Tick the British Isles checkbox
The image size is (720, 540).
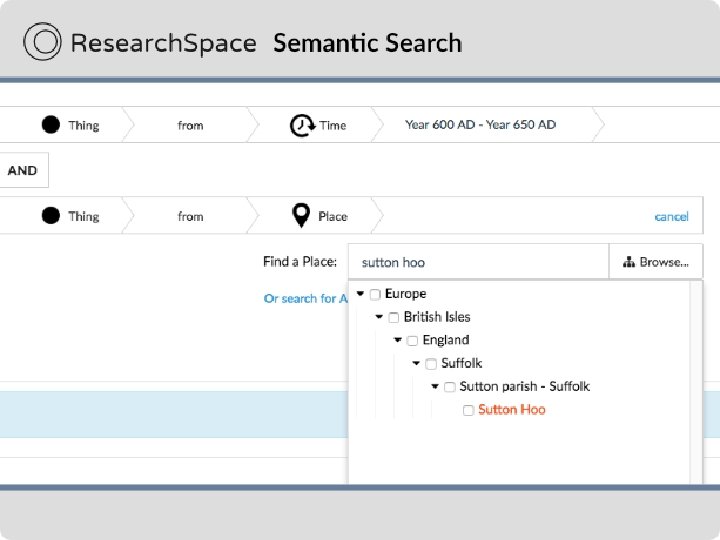coord(394,317)
